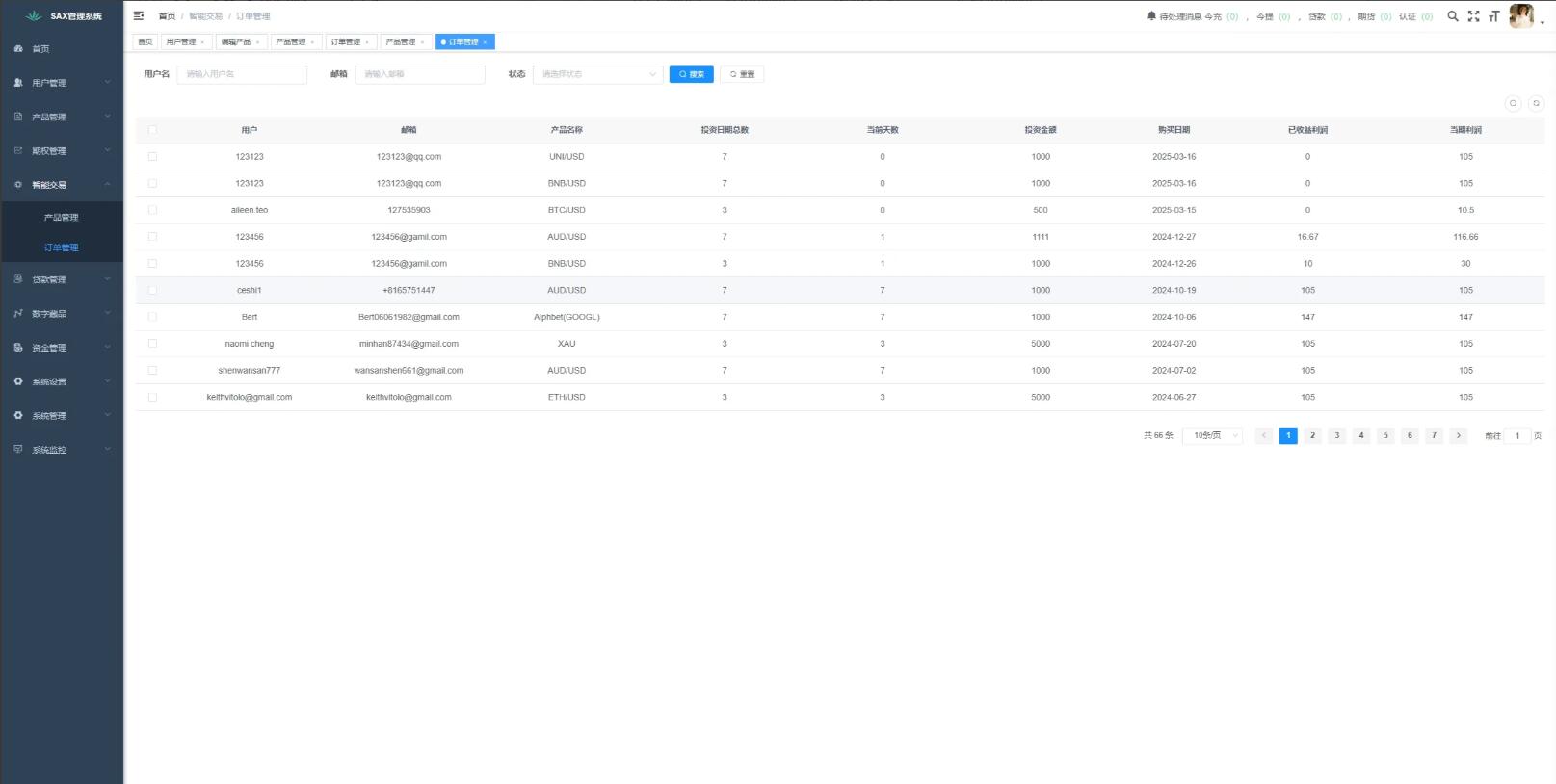Collapse the sidebar with the hamburger icon
The width and height of the screenshot is (1556, 784).
(x=139, y=16)
